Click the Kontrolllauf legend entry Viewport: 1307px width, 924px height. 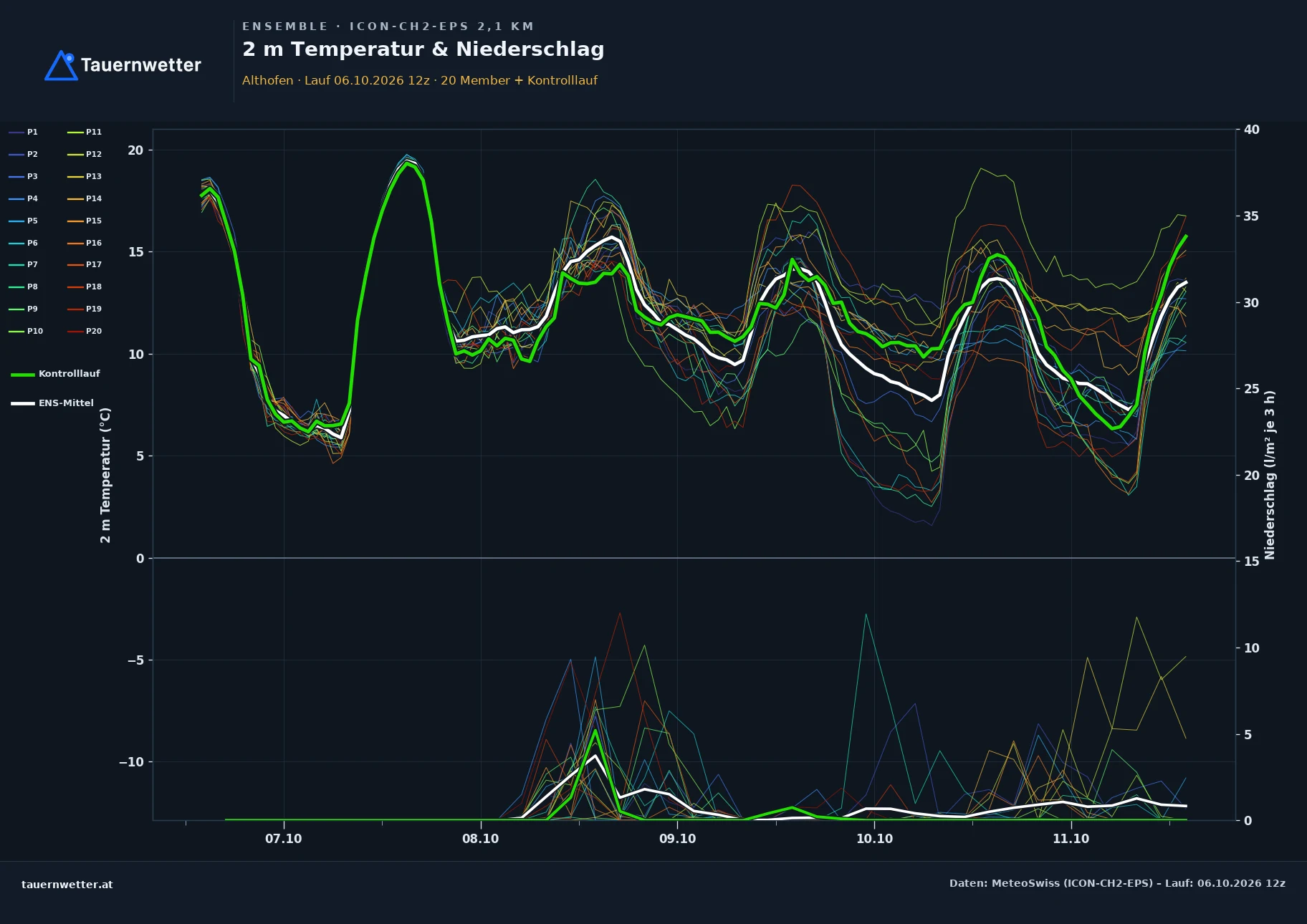55,374
